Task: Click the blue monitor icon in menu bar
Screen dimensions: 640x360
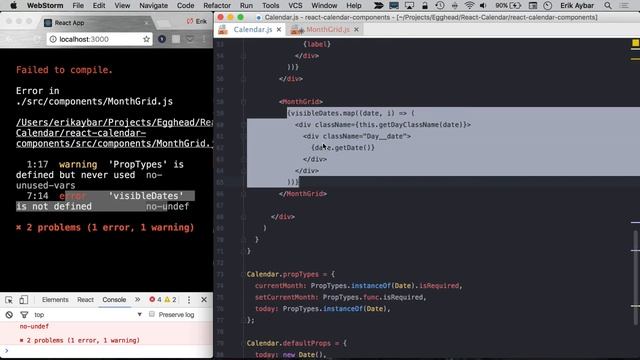Action: pyautogui.click(x=394, y=5)
